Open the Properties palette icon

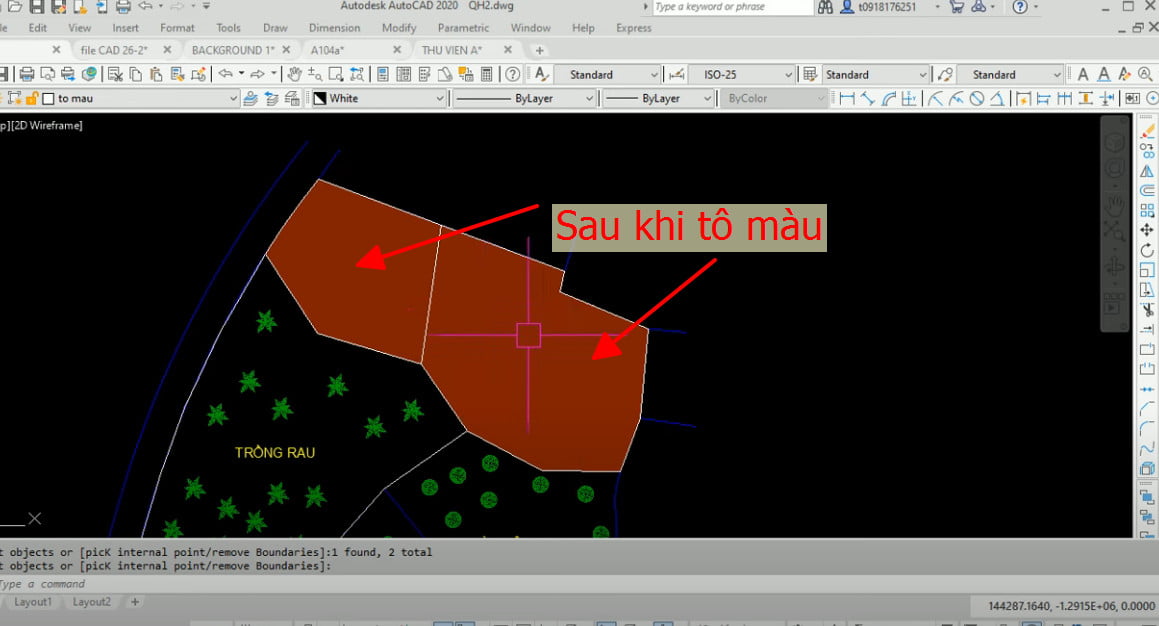point(383,74)
